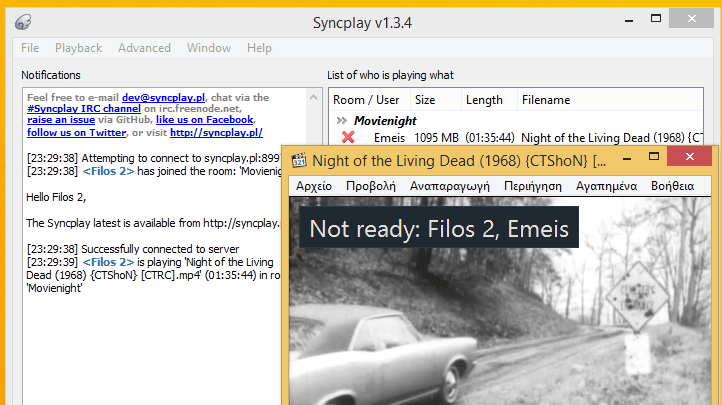Screen dimensions: 722x405
Task: Maximize the Syncplay window
Action: pos(656,18)
